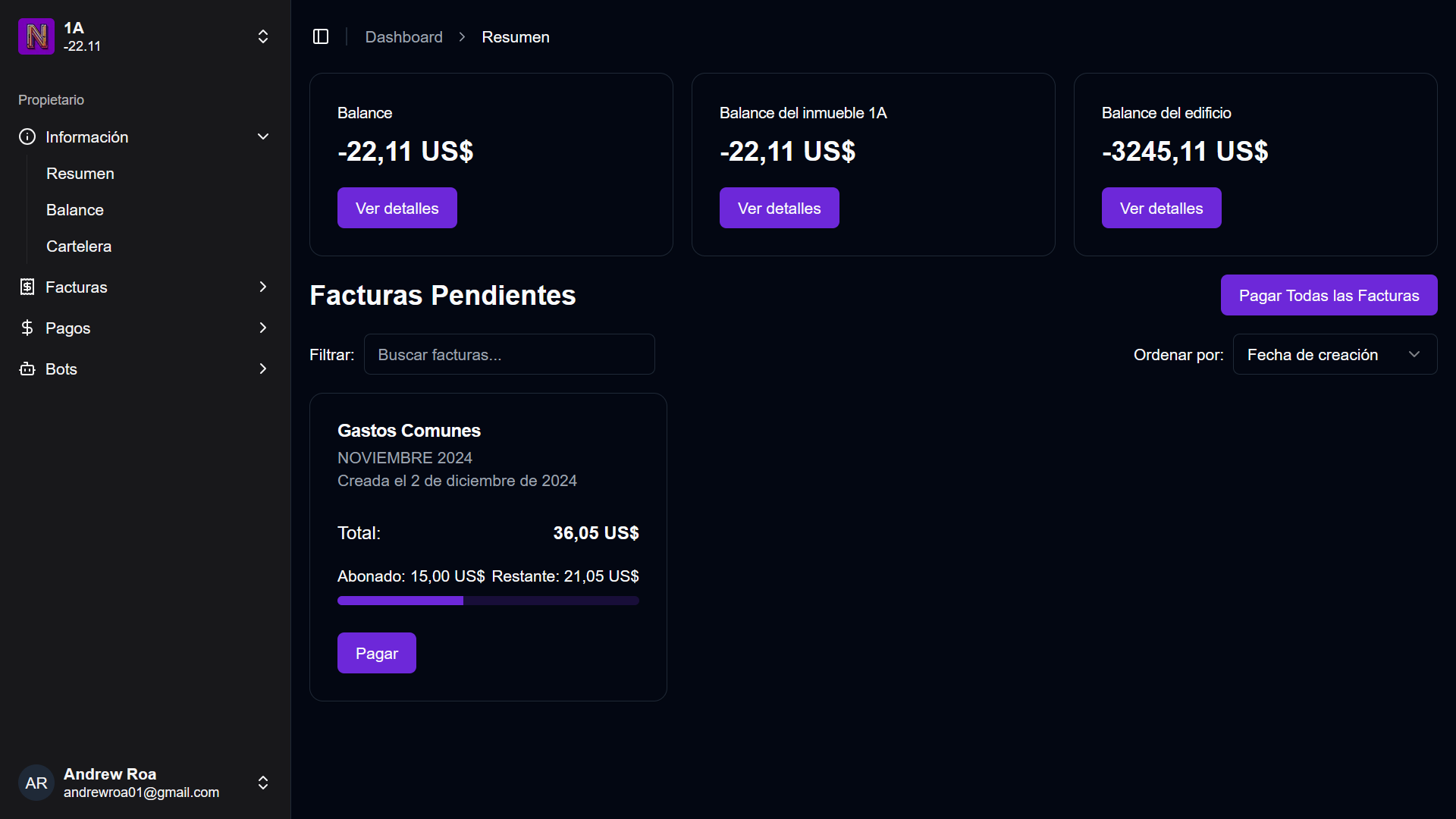This screenshot has height=819, width=1456.
Task: Click andrewroa01@gmail.com email text
Action: (x=142, y=792)
